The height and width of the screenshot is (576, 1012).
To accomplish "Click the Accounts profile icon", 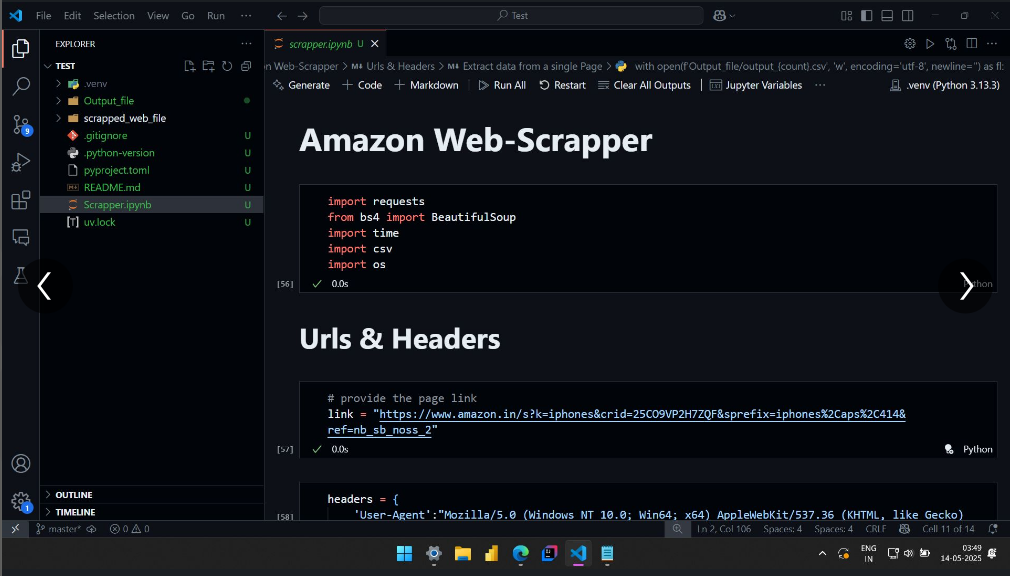I will click(20, 464).
